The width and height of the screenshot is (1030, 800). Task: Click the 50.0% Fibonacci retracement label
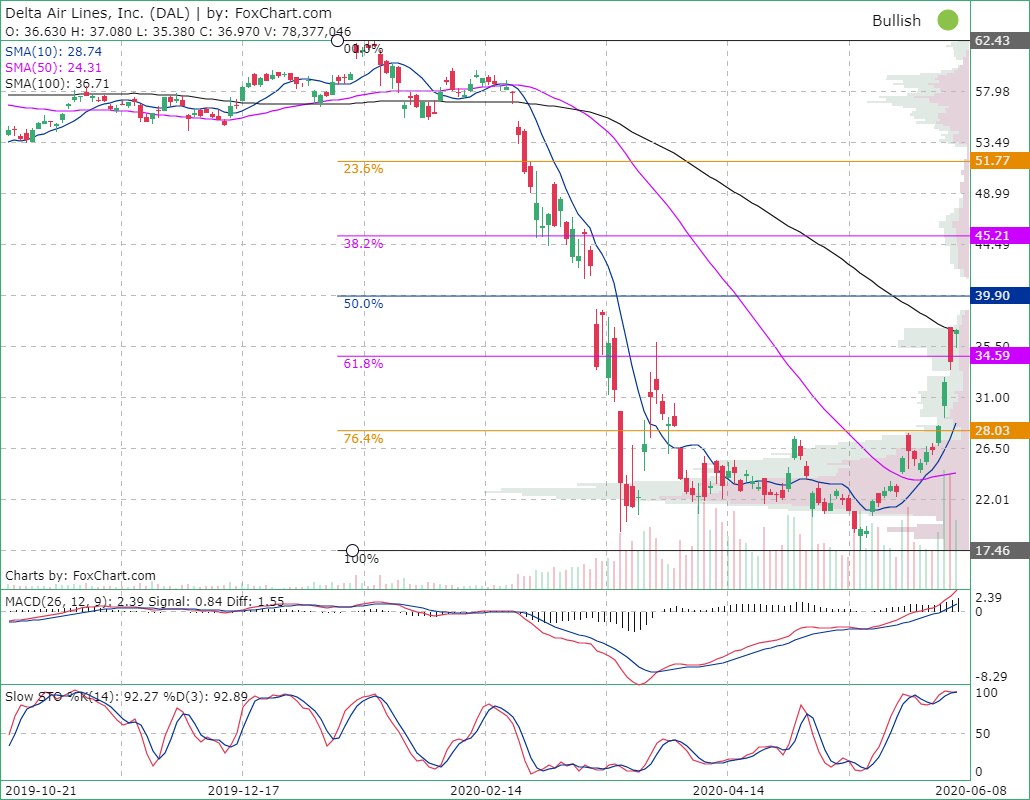(363, 303)
